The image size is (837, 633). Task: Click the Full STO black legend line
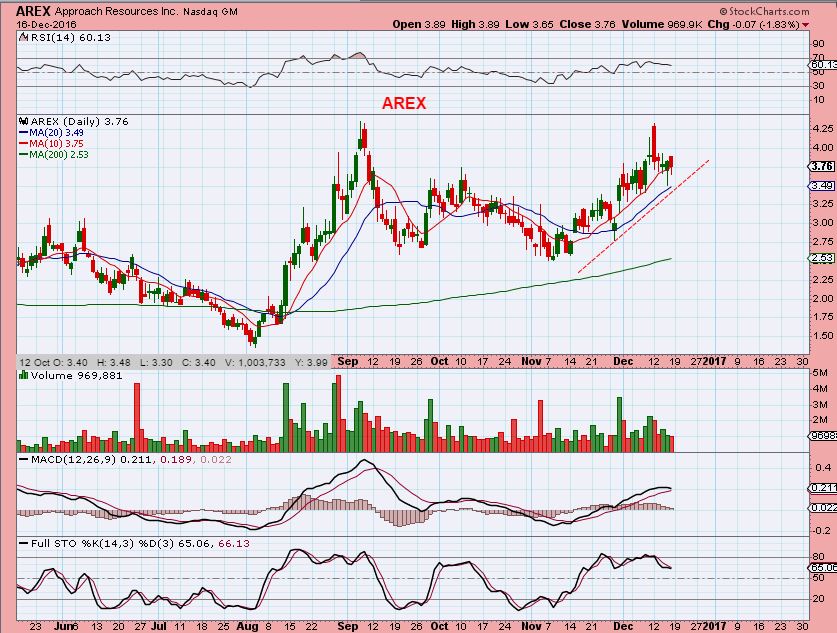(23, 543)
